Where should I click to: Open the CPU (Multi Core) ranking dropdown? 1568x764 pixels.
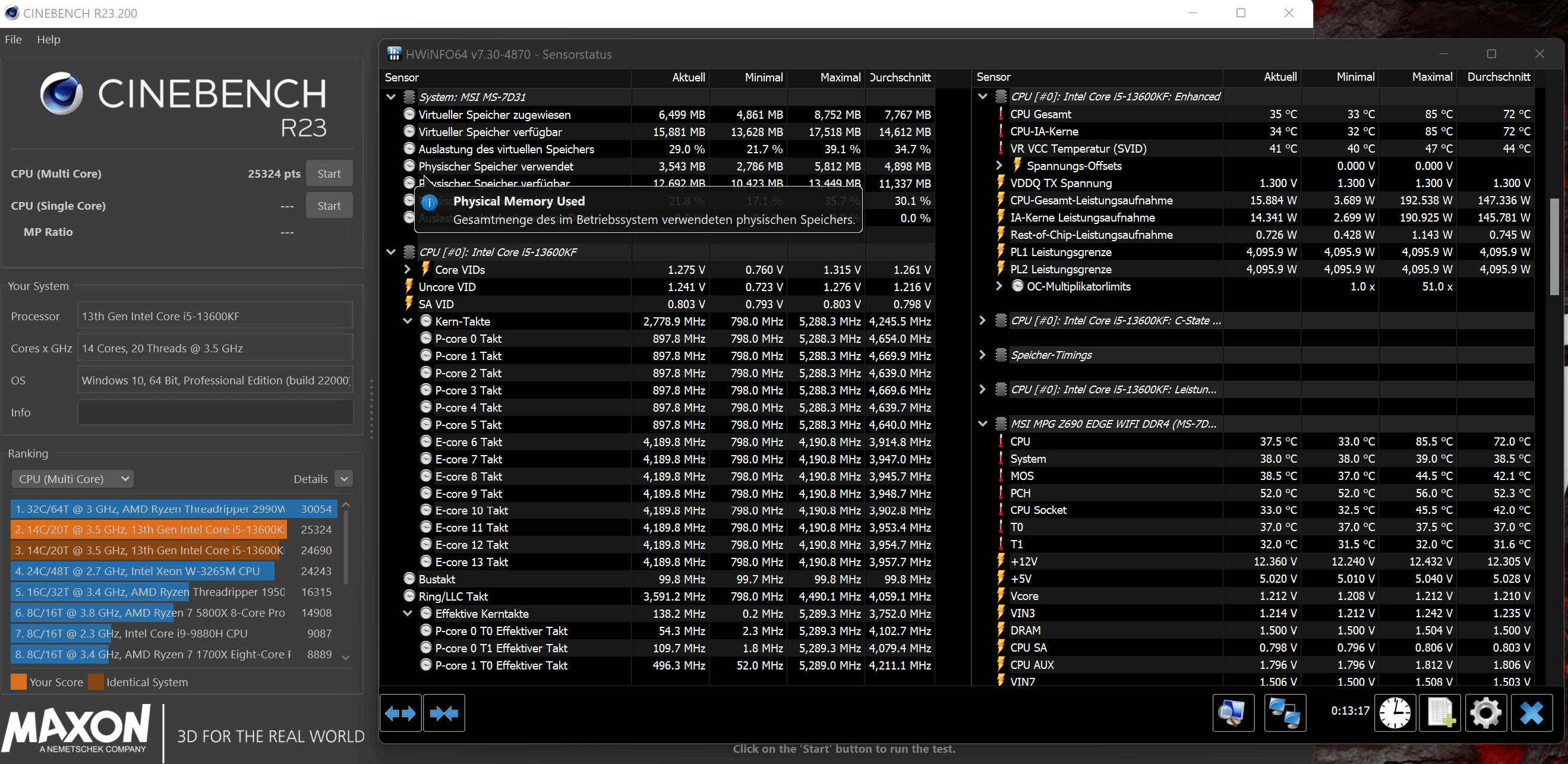[x=72, y=478]
